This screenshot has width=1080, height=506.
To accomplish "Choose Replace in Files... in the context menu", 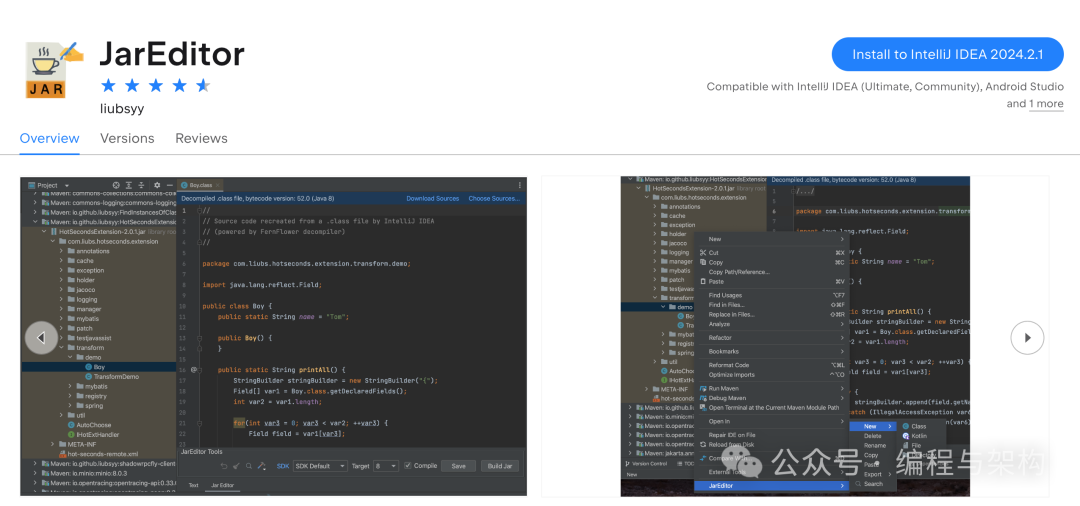I will pos(731,314).
